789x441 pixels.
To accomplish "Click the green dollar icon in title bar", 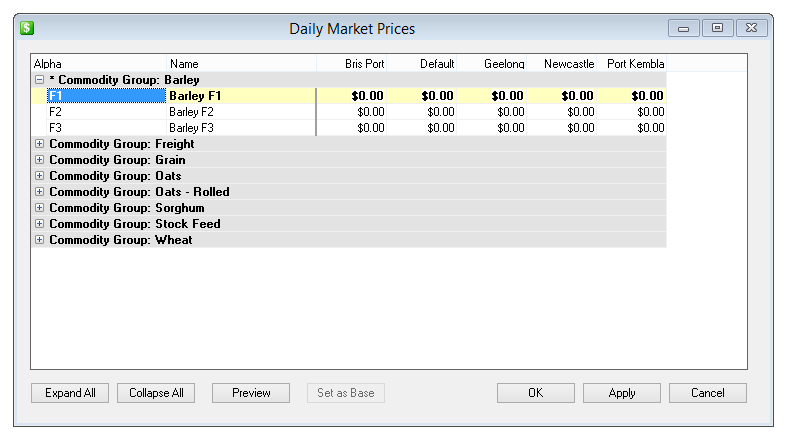I will 27,28.
